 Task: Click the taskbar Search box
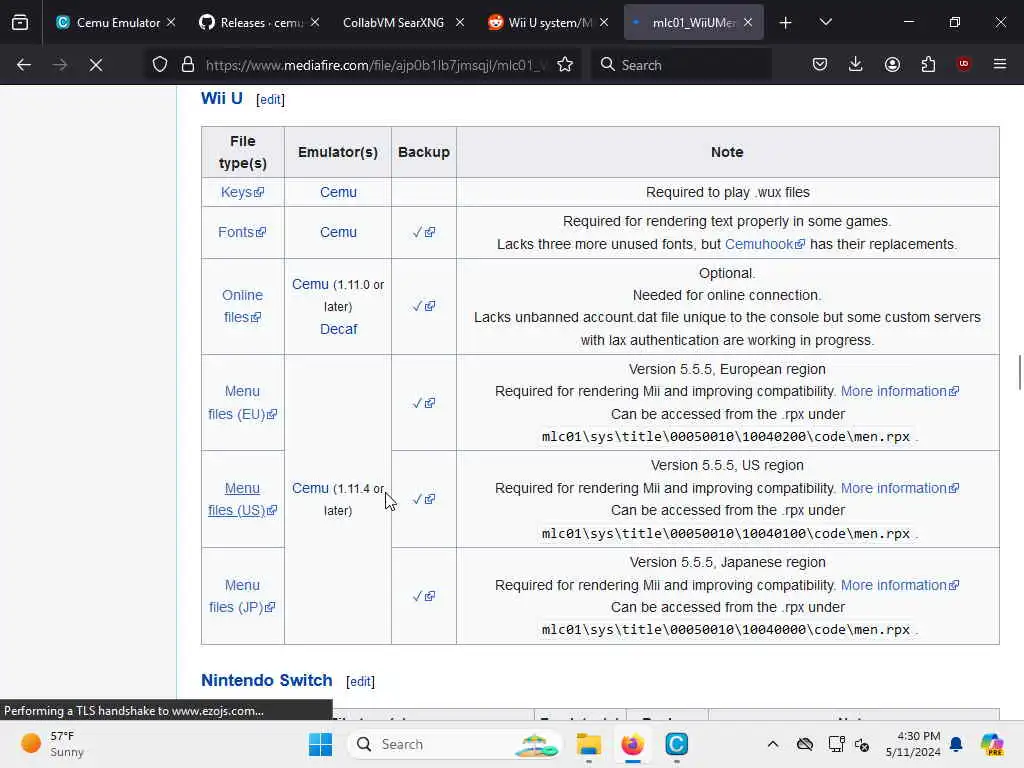coord(455,744)
